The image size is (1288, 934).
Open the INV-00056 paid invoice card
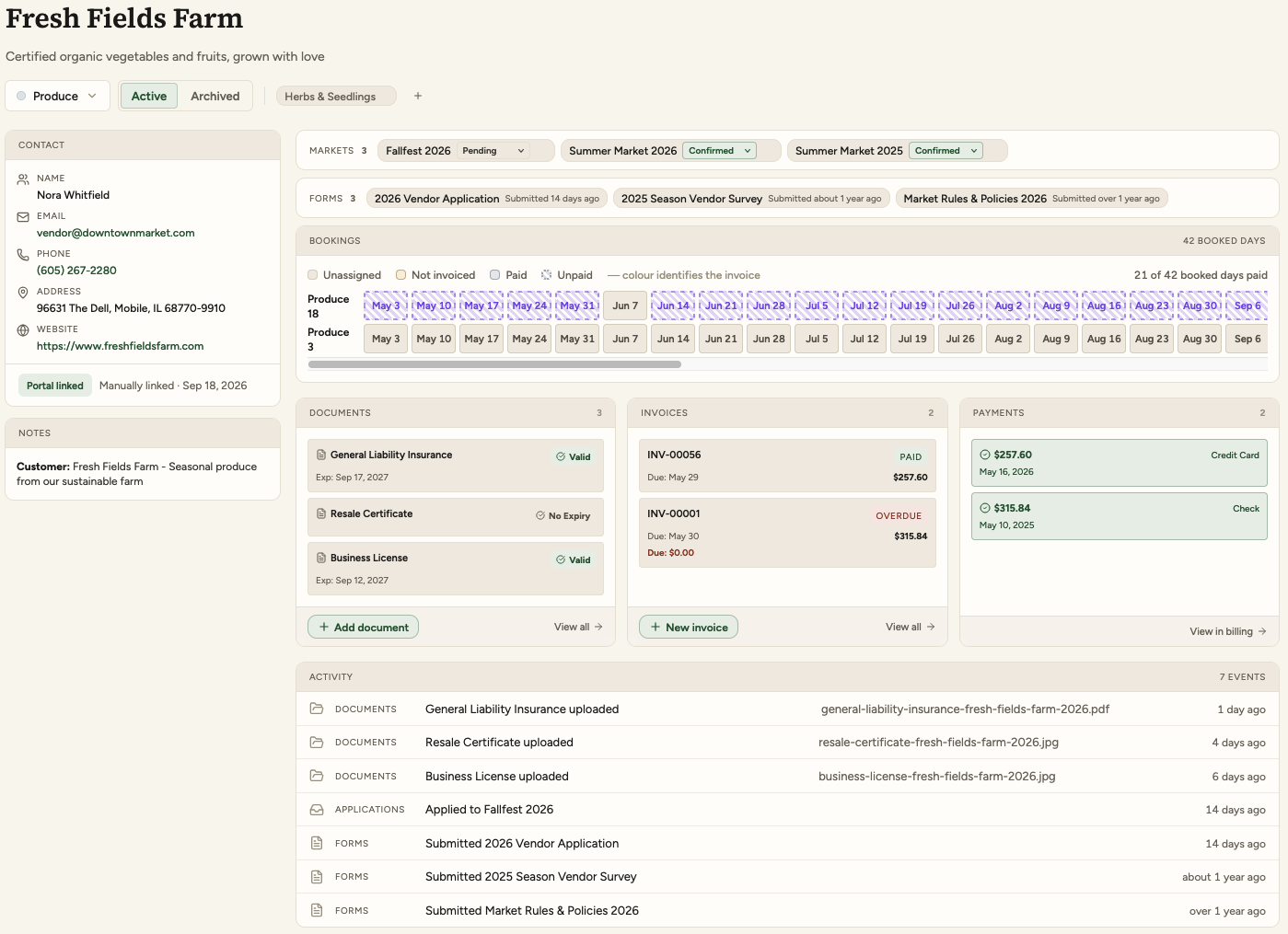tap(787, 466)
